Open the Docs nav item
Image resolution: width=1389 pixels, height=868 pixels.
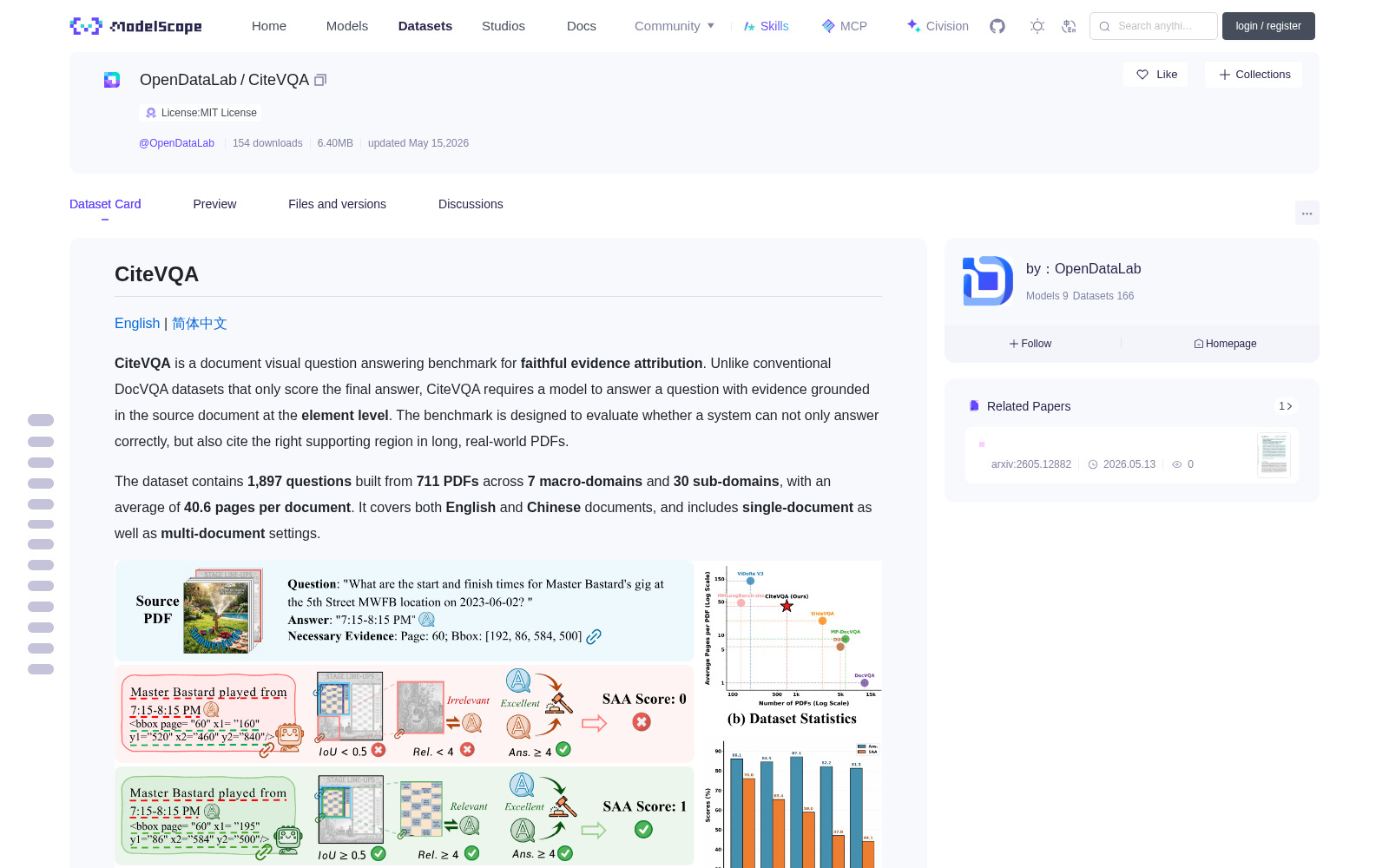pos(582,26)
